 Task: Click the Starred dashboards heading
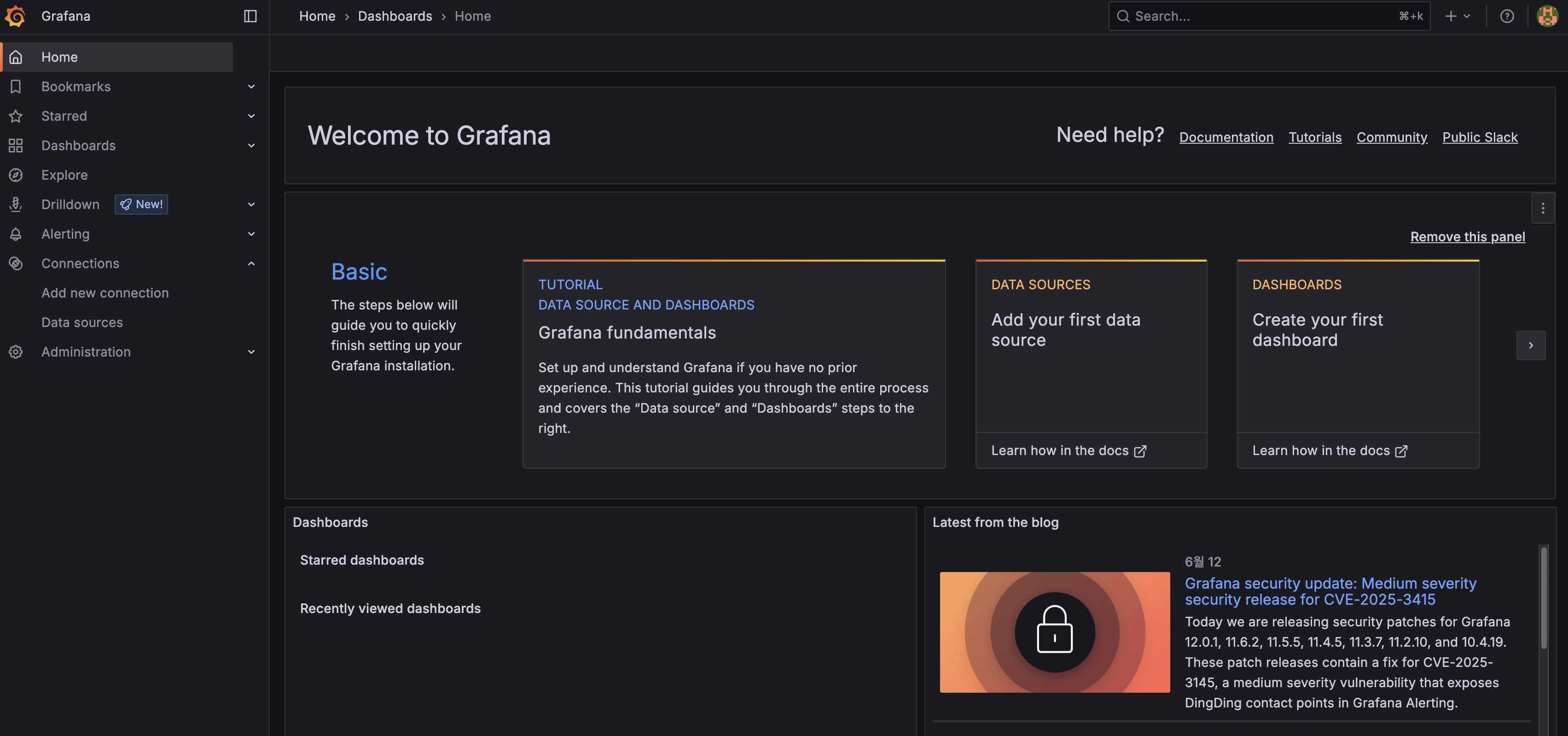[x=361, y=560]
